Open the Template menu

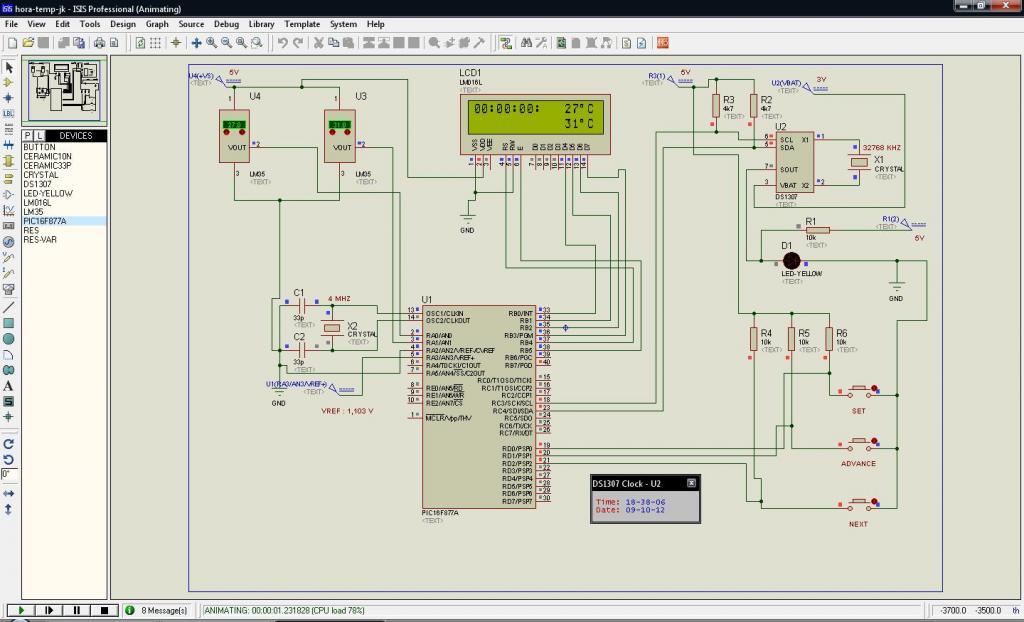pyautogui.click(x=302, y=24)
